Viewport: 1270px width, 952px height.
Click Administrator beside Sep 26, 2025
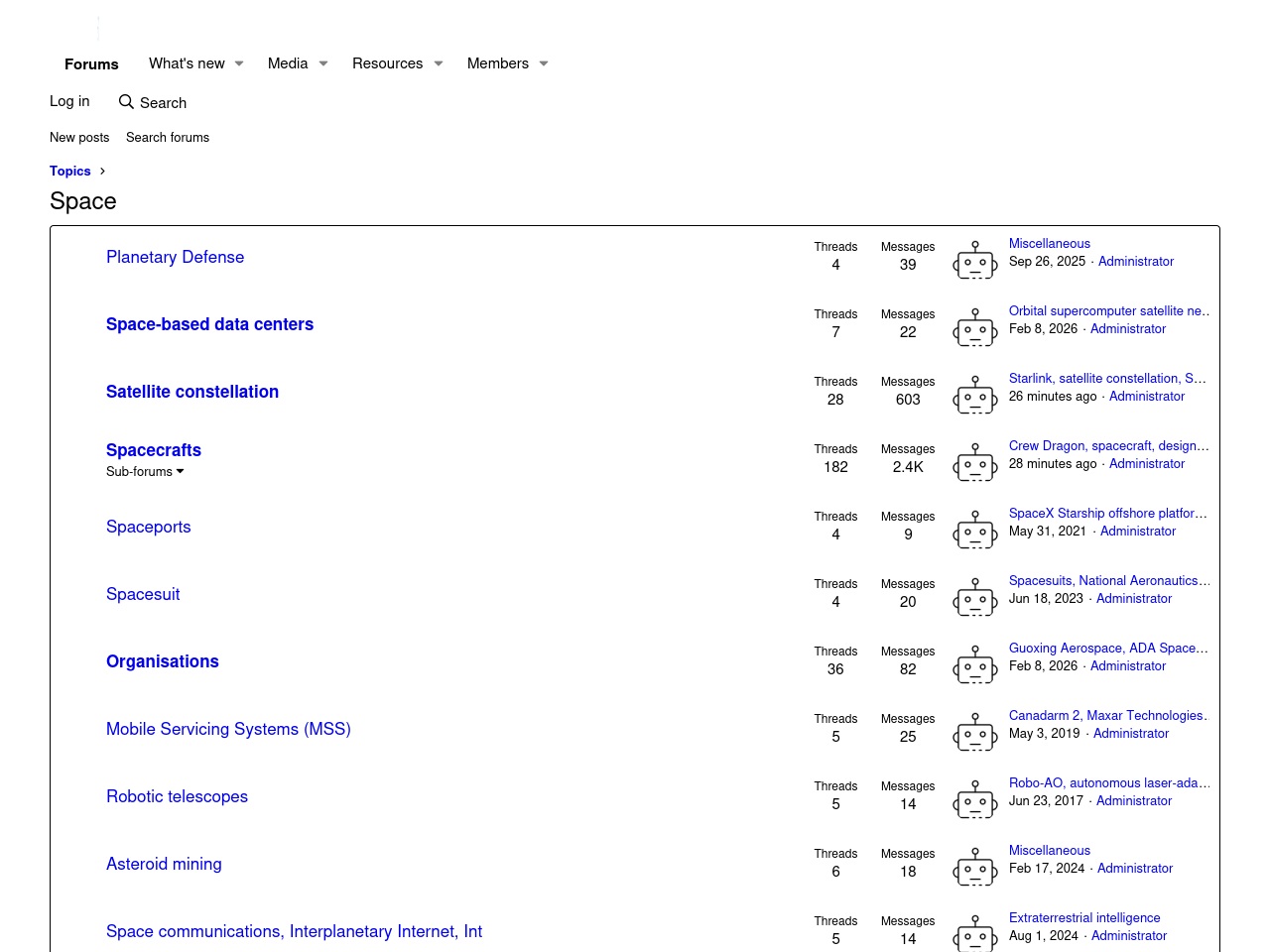tap(1136, 262)
